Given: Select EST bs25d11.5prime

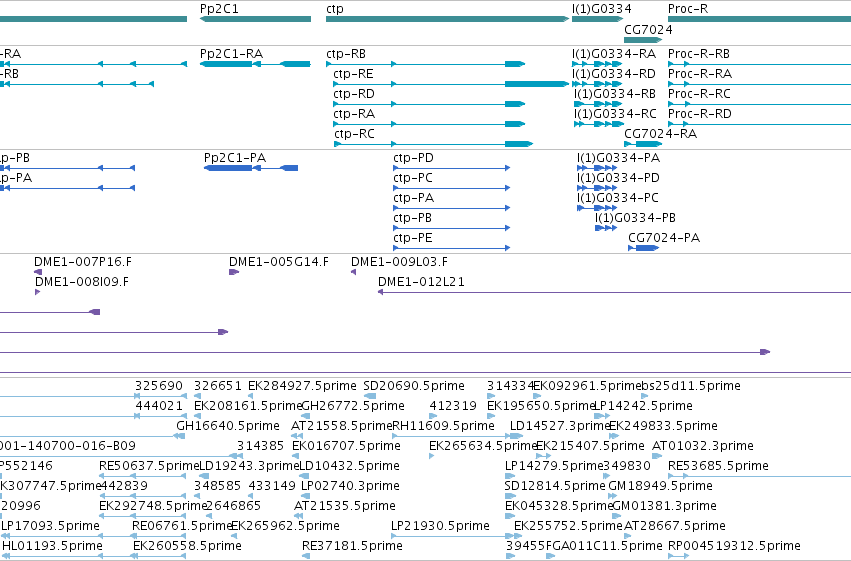Looking at the screenshot, I should pos(691,386).
